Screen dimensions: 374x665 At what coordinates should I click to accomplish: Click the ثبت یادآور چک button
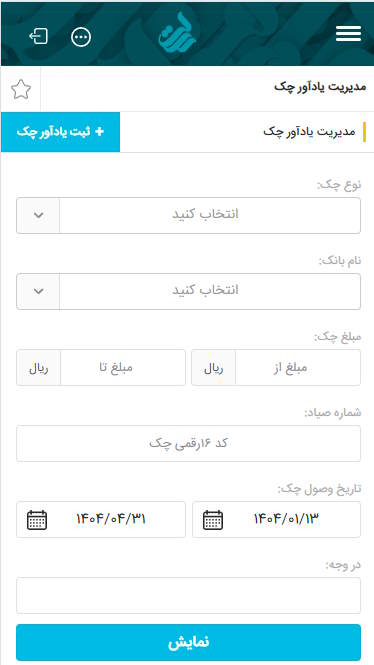coord(60,132)
